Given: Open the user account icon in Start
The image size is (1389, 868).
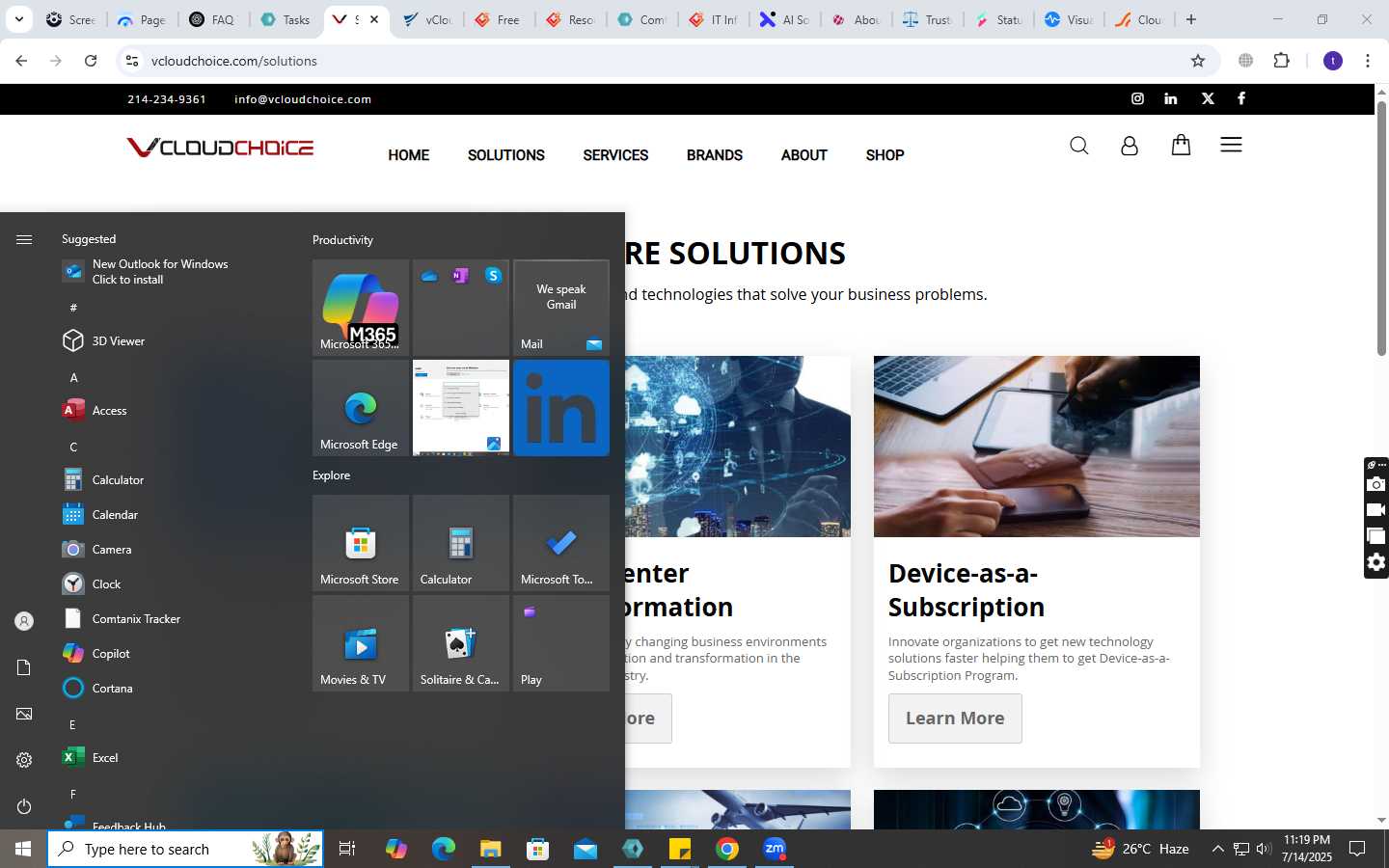Looking at the screenshot, I should pos(24,621).
